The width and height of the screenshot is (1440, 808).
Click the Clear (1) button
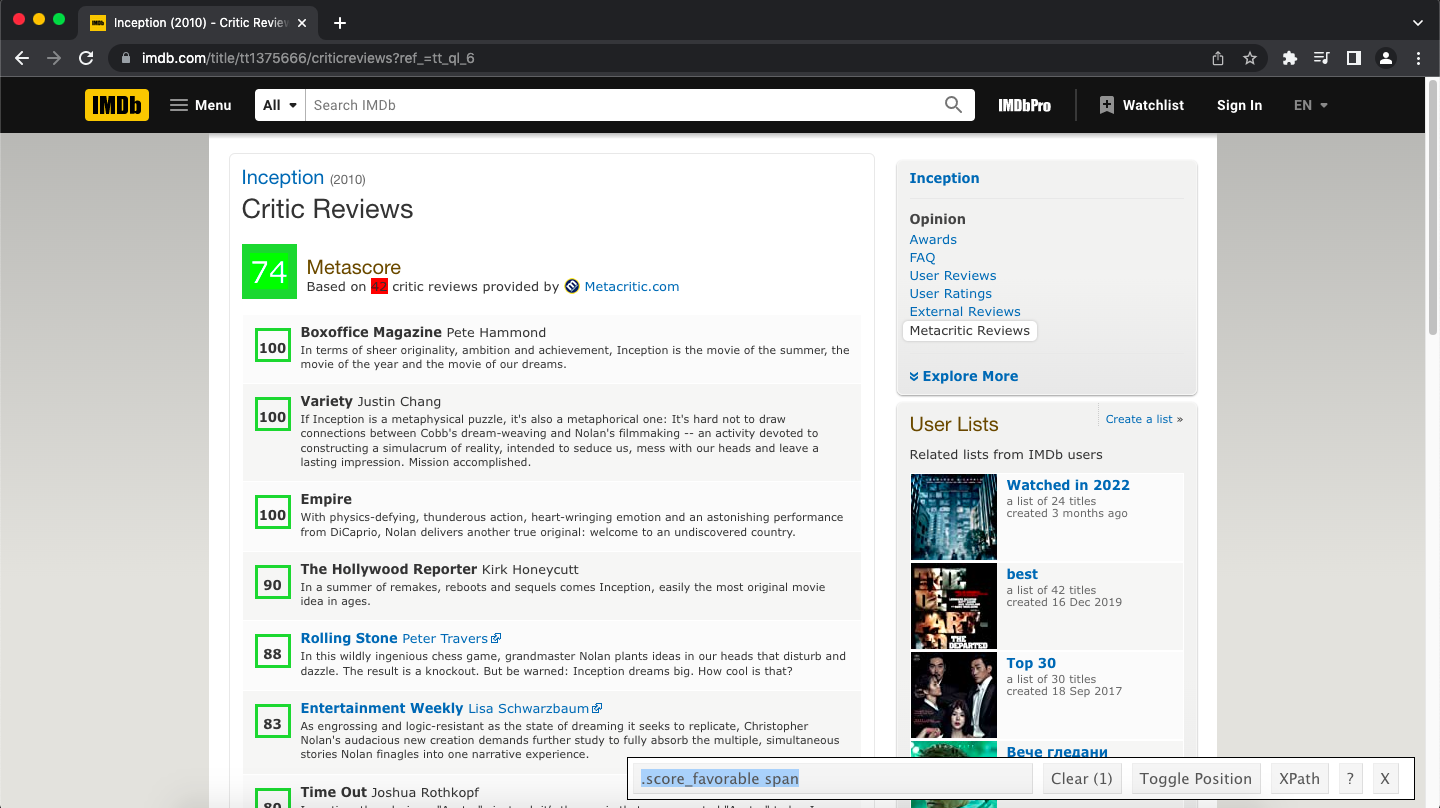(1082, 779)
